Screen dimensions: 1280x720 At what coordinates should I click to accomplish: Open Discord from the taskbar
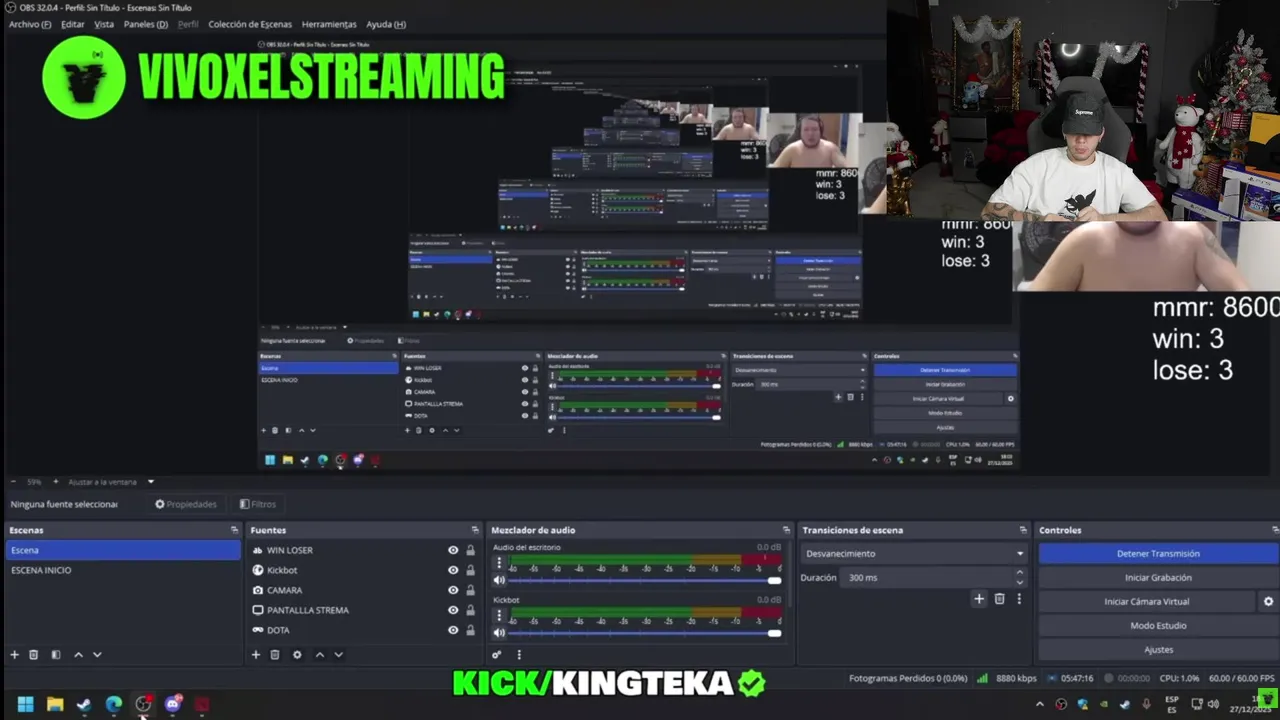[172, 704]
